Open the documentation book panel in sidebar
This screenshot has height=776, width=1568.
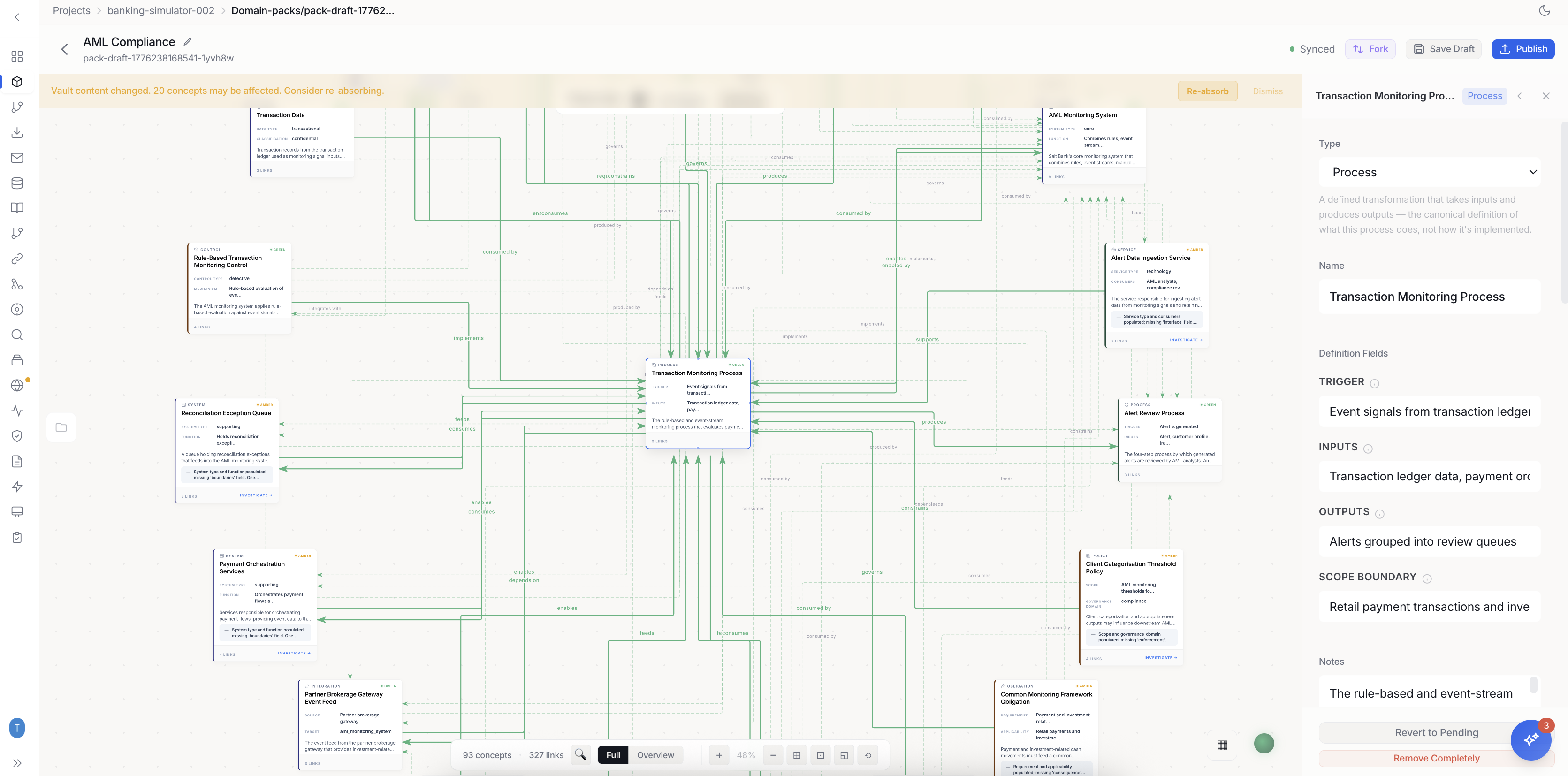(17, 207)
